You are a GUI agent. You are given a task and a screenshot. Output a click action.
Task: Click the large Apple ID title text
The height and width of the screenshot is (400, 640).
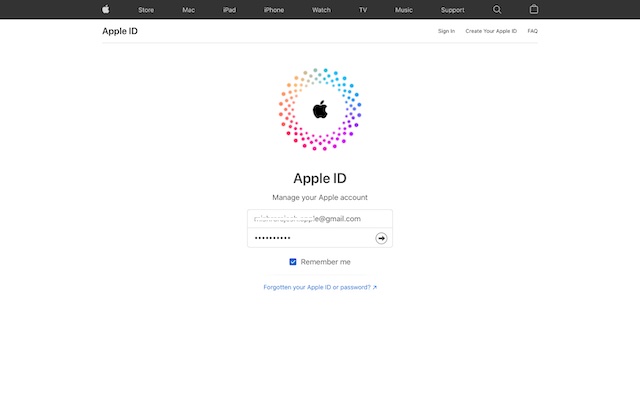click(x=320, y=178)
